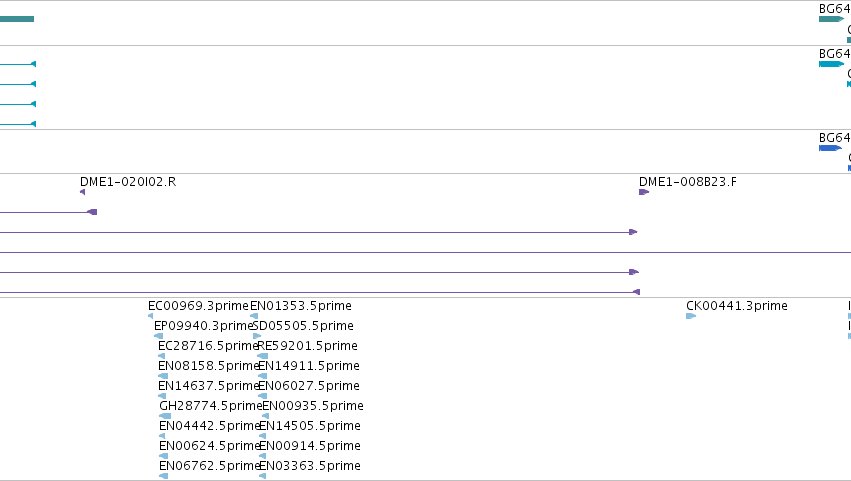This screenshot has height=481, width=851.
Task: Select the arrowless purple line spanning the full track
Action: click(426, 252)
